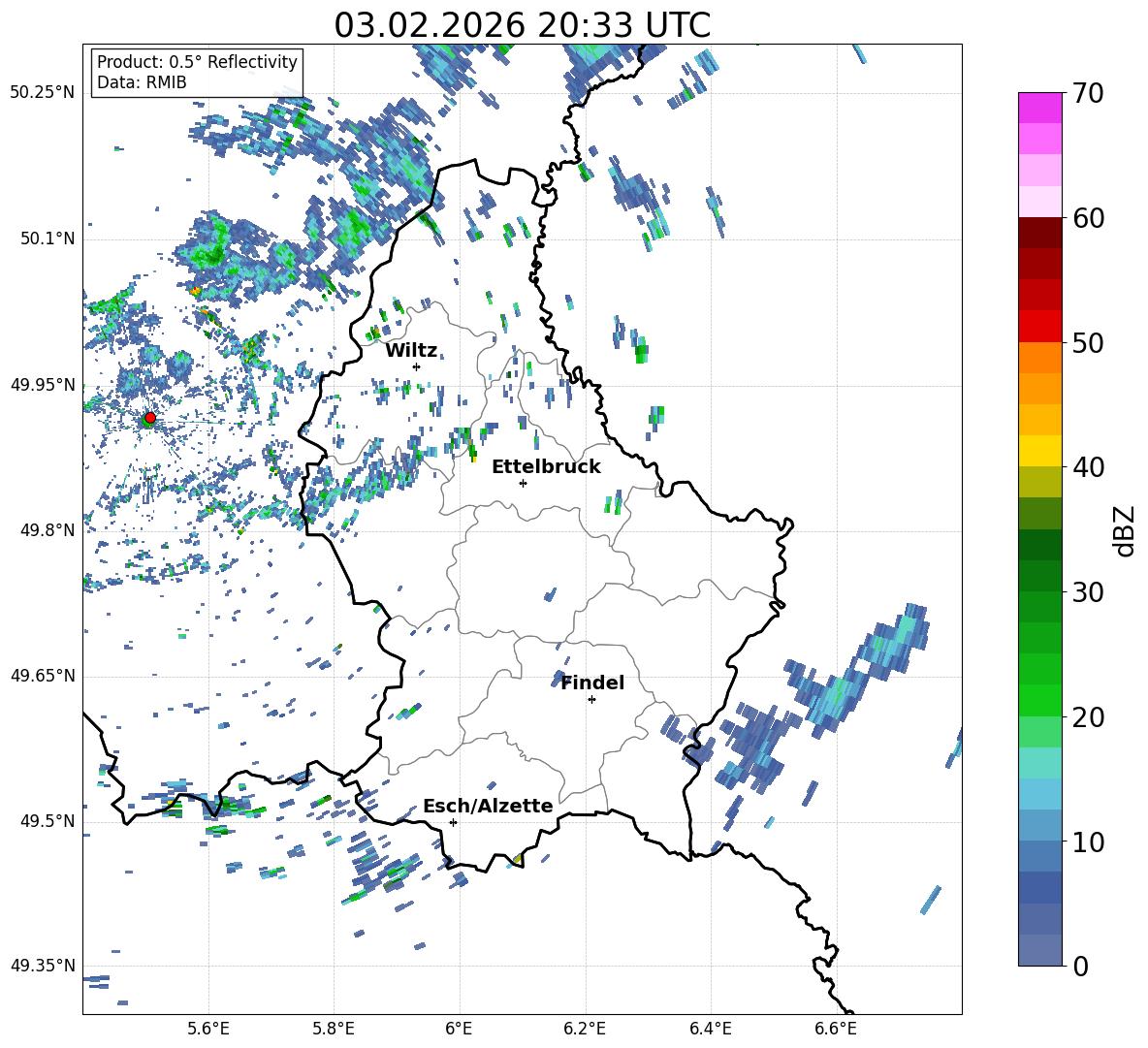Click the yellow 40 dBZ colorbar swatch
The image size is (1148, 1048).
tap(1039, 451)
